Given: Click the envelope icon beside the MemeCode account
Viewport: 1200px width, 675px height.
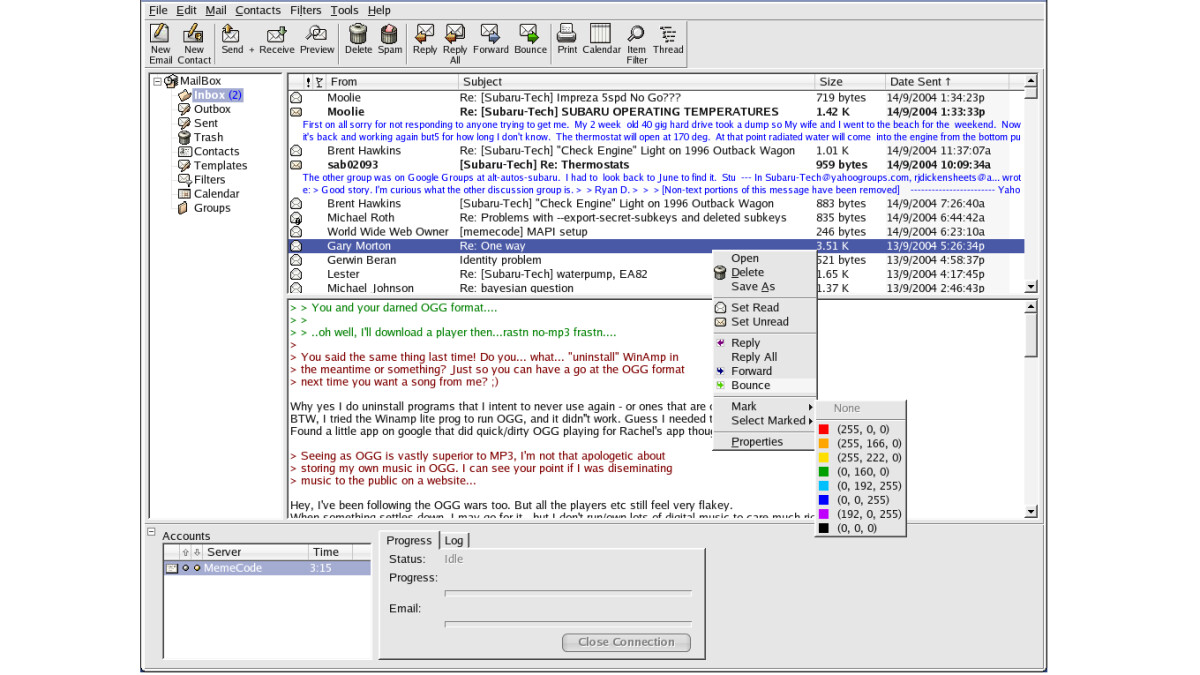Looking at the screenshot, I should (x=171, y=568).
